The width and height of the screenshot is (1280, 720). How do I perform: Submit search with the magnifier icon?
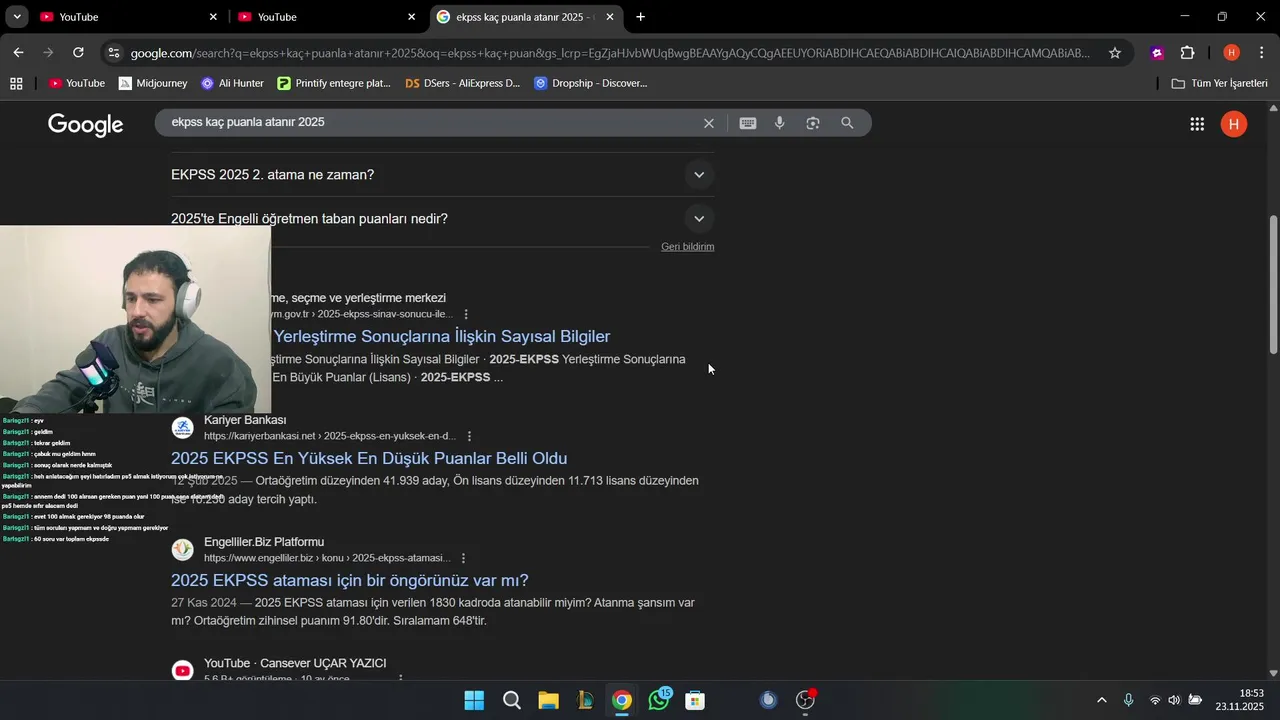pyautogui.click(x=847, y=123)
